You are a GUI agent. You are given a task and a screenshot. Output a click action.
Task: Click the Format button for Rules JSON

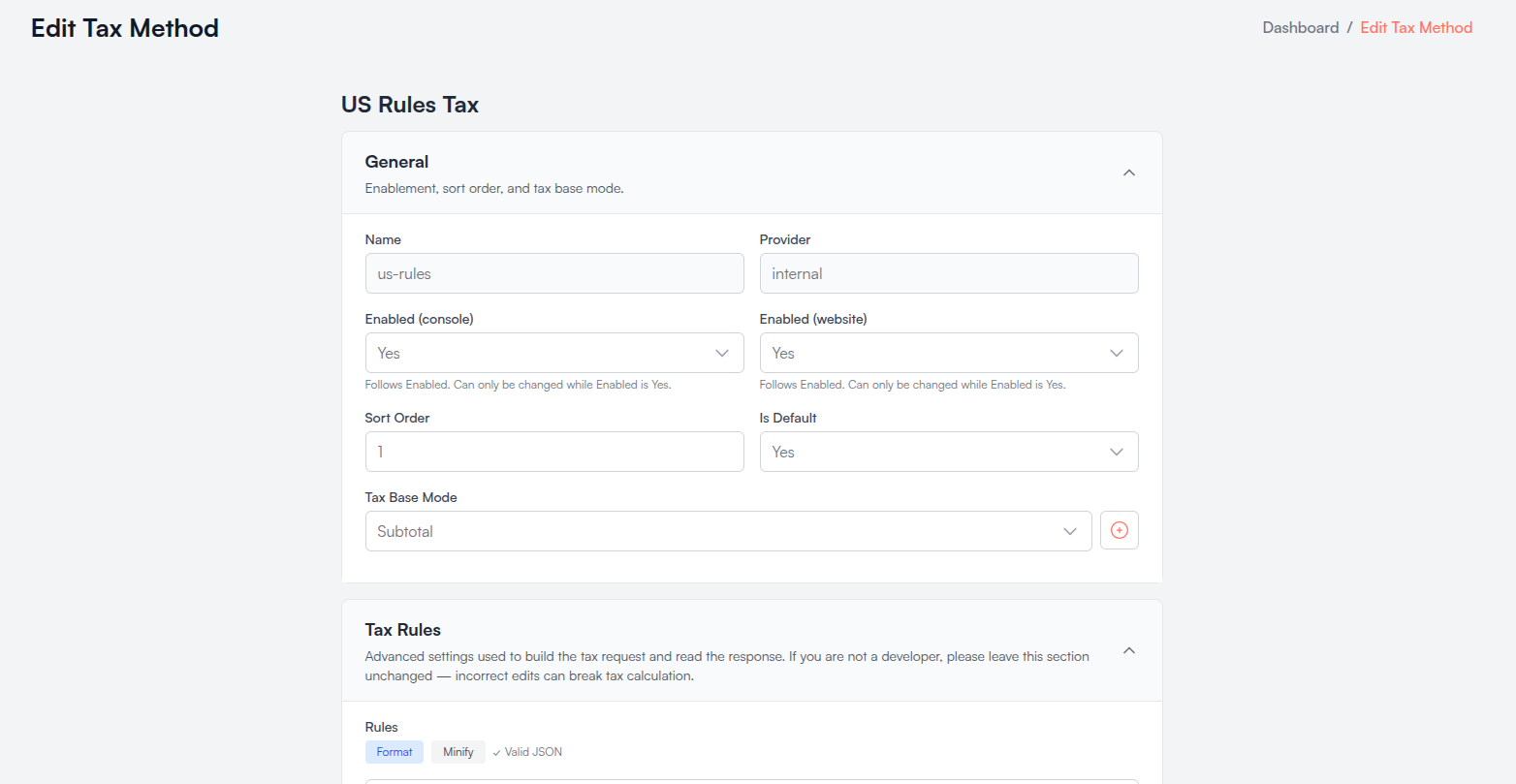[395, 752]
